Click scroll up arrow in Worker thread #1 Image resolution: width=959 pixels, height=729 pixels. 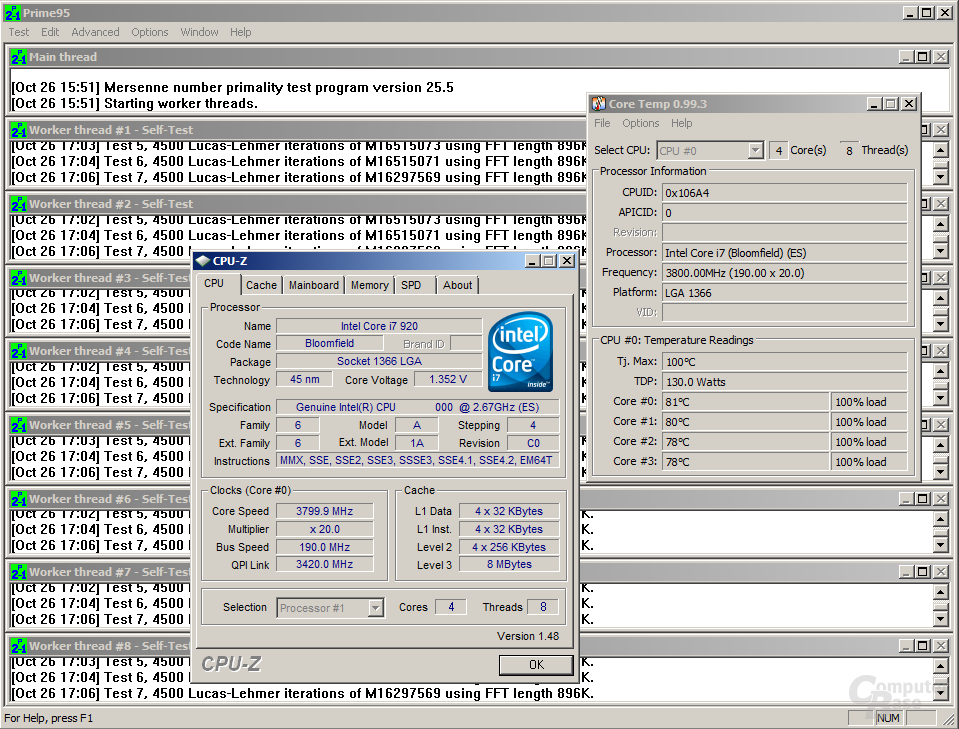tap(941, 149)
